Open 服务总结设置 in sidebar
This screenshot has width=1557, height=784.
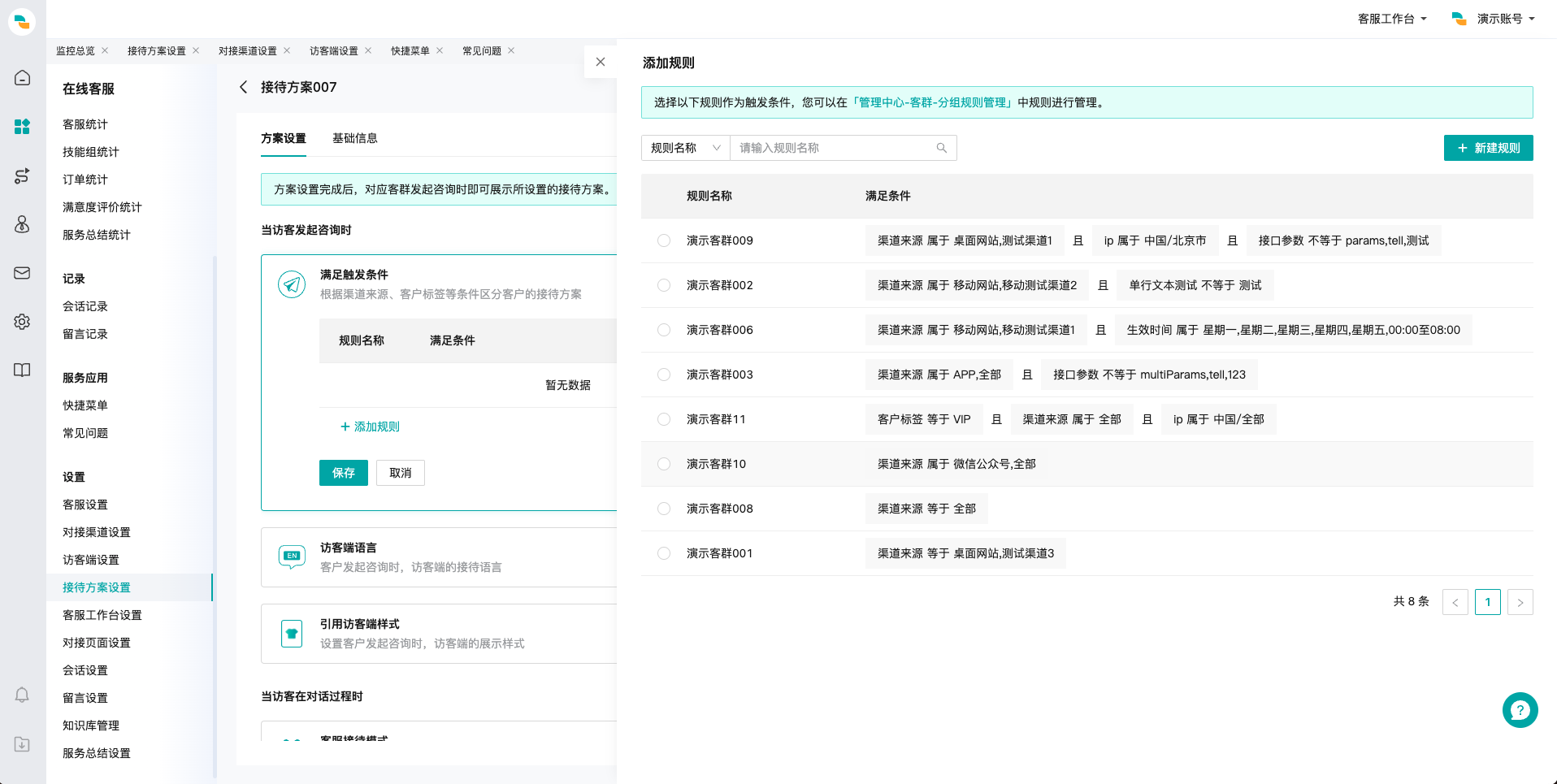pyautogui.click(x=97, y=753)
